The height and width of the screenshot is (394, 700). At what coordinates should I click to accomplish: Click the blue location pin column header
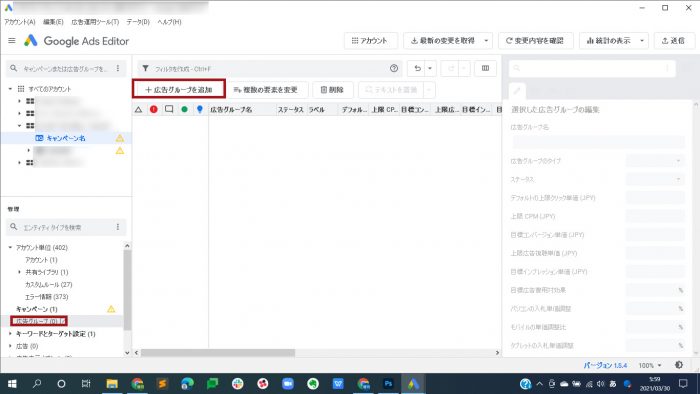(x=200, y=109)
